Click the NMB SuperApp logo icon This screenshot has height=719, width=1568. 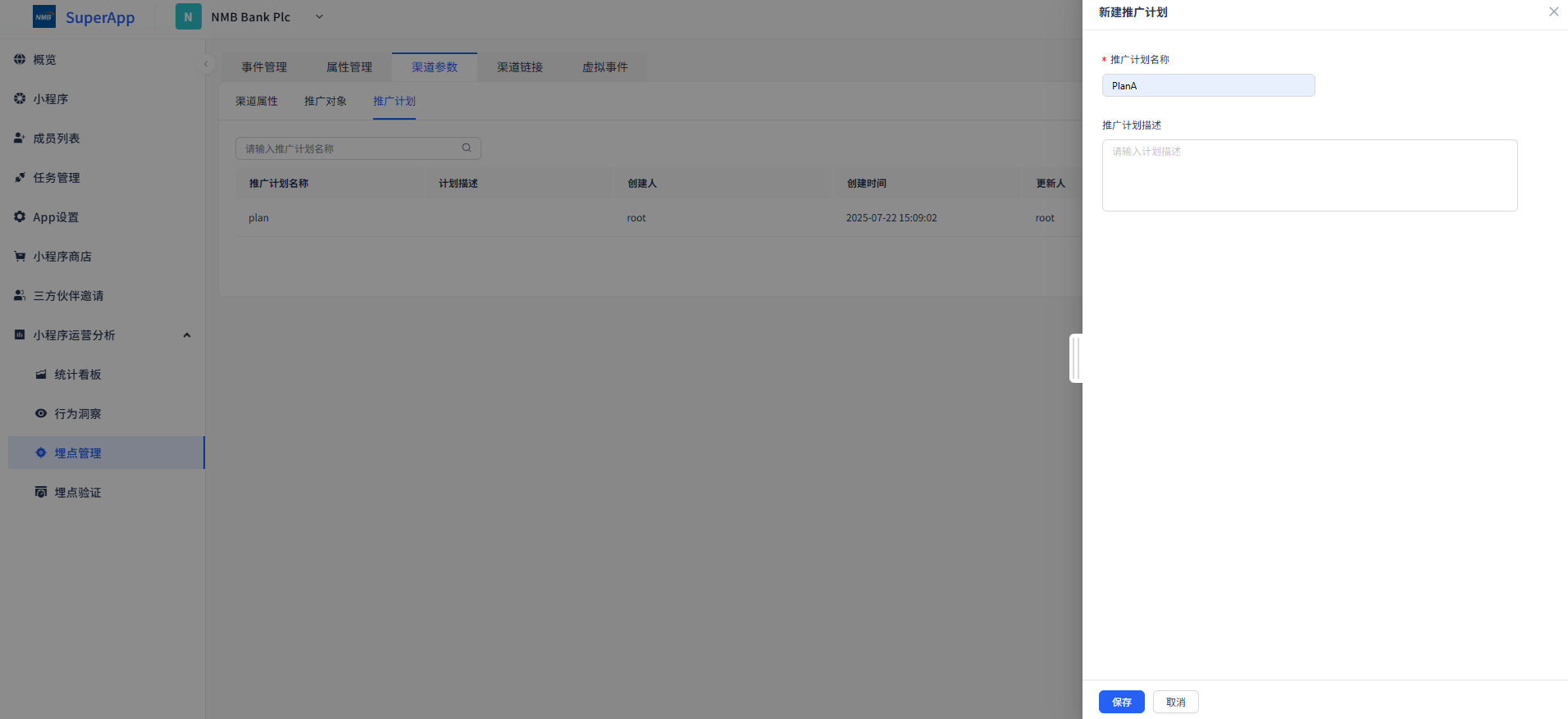pyautogui.click(x=44, y=16)
